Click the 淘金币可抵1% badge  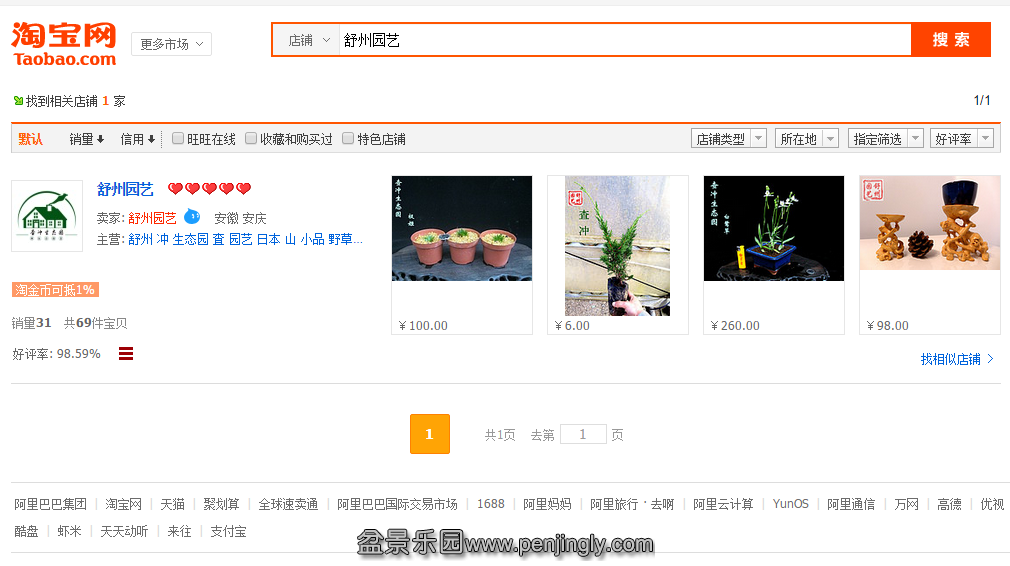(x=55, y=290)
